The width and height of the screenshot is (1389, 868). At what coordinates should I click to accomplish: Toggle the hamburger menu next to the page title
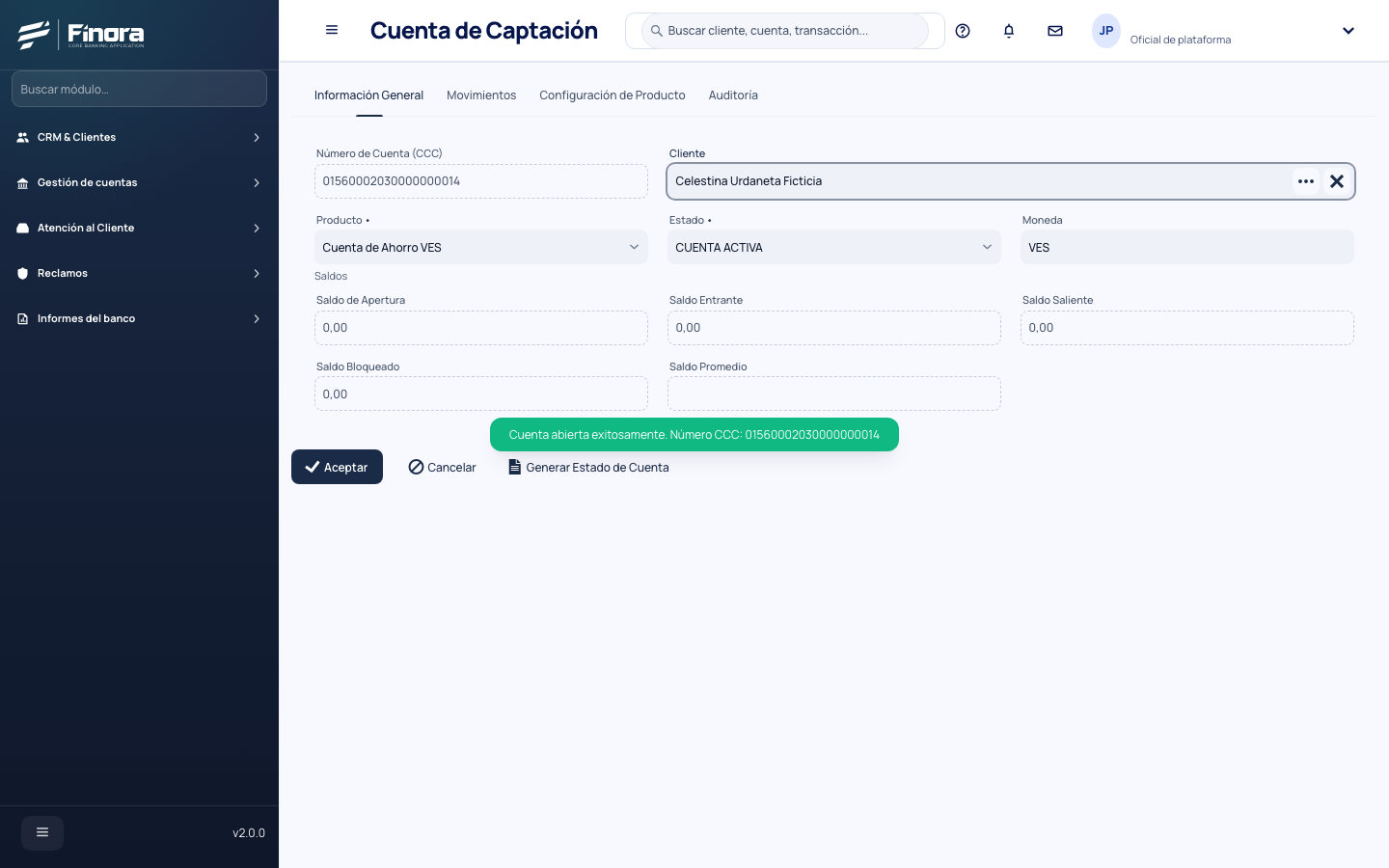pyautogui.click(x=332, y=30)
